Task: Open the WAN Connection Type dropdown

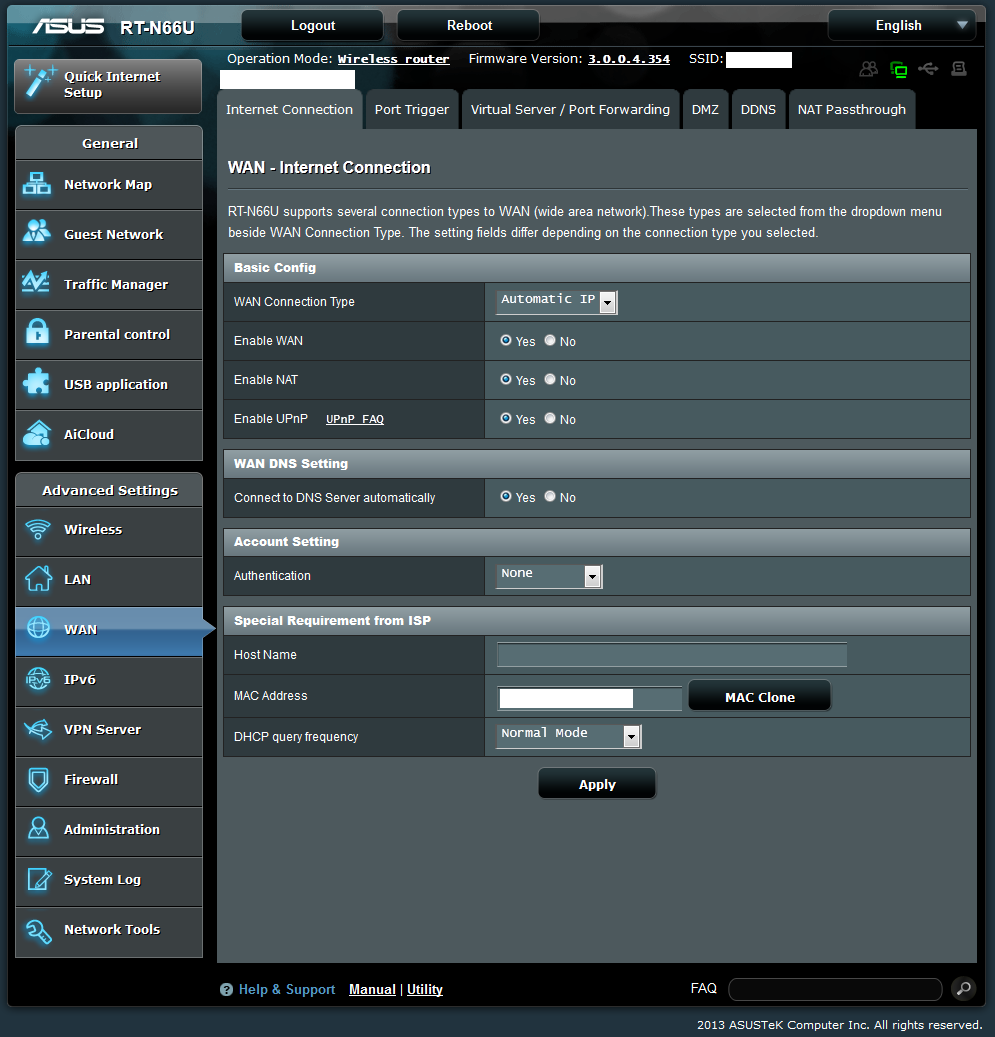Action: (557, 302)
